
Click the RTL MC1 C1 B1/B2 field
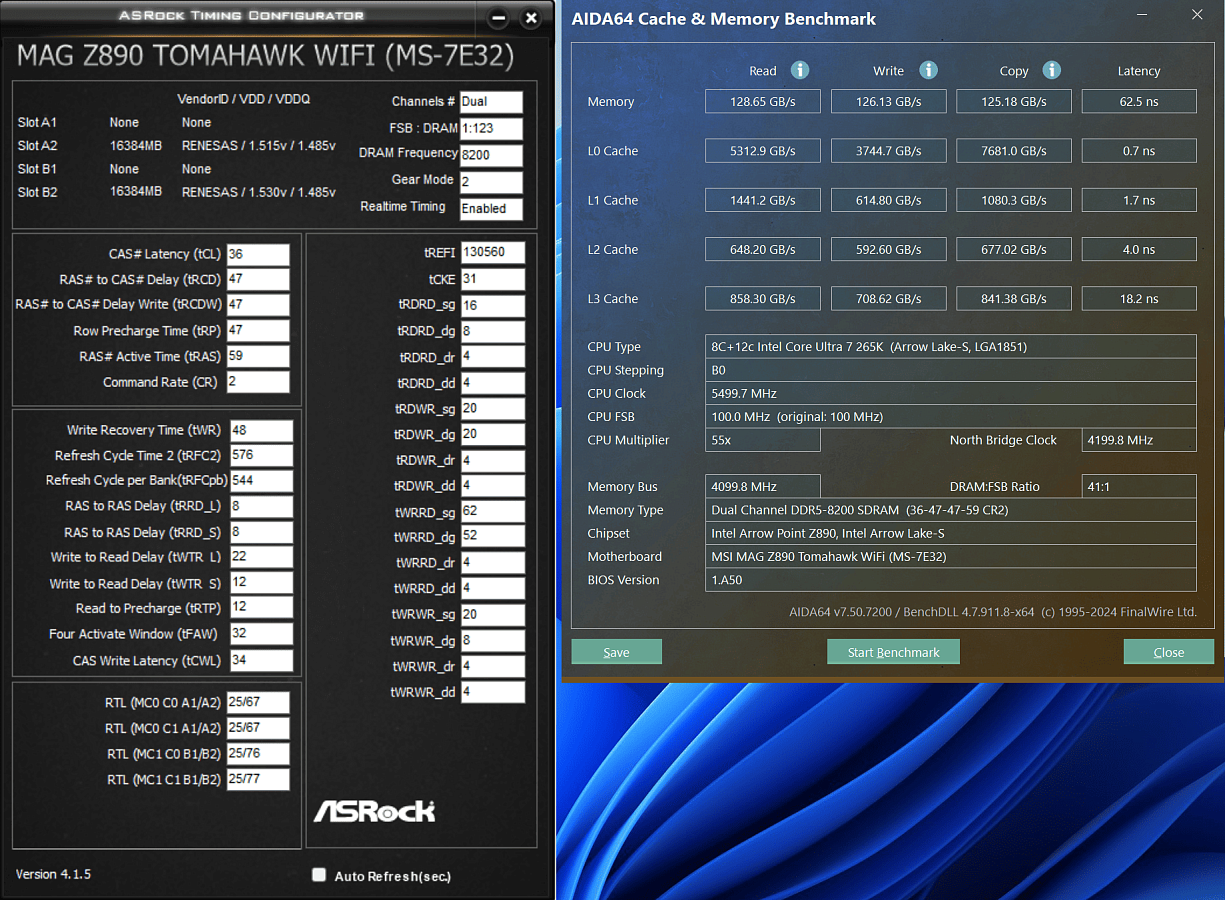coord(258,780)
